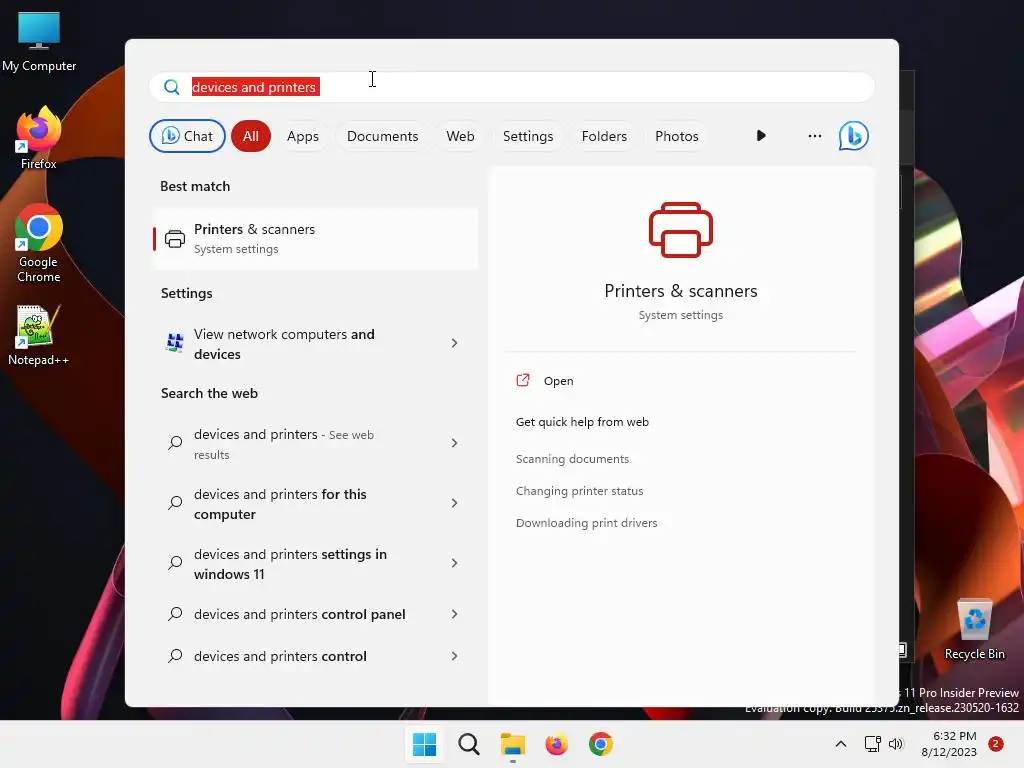Launch Firefox from the taskbar

pos(556,744)
